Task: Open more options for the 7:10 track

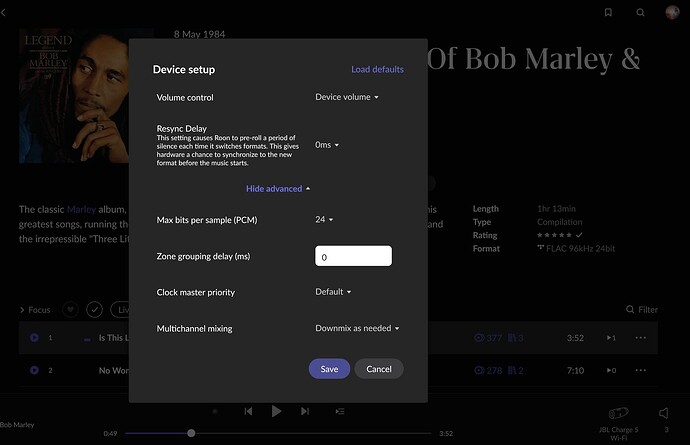Action: point(641,370)
